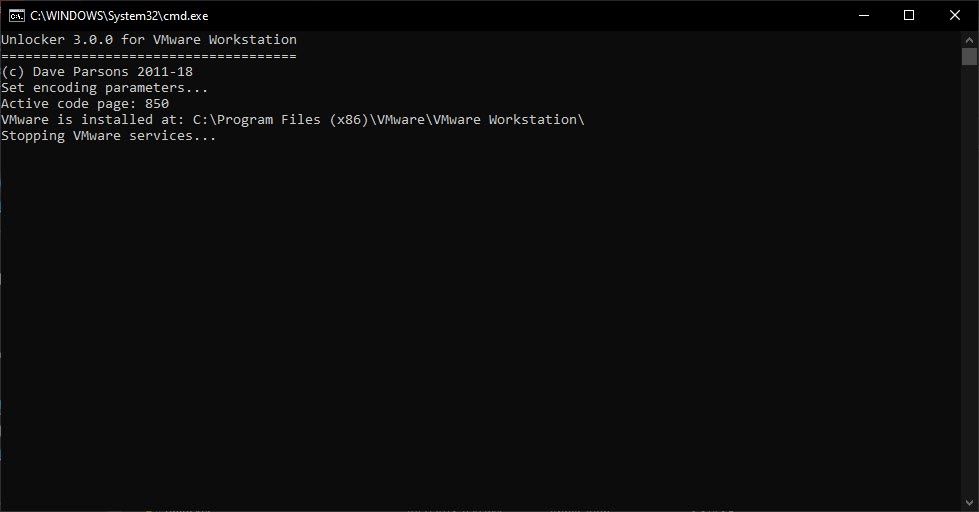
Task: Click the "Stopping VMware services..." line
Action: point(108,136)
